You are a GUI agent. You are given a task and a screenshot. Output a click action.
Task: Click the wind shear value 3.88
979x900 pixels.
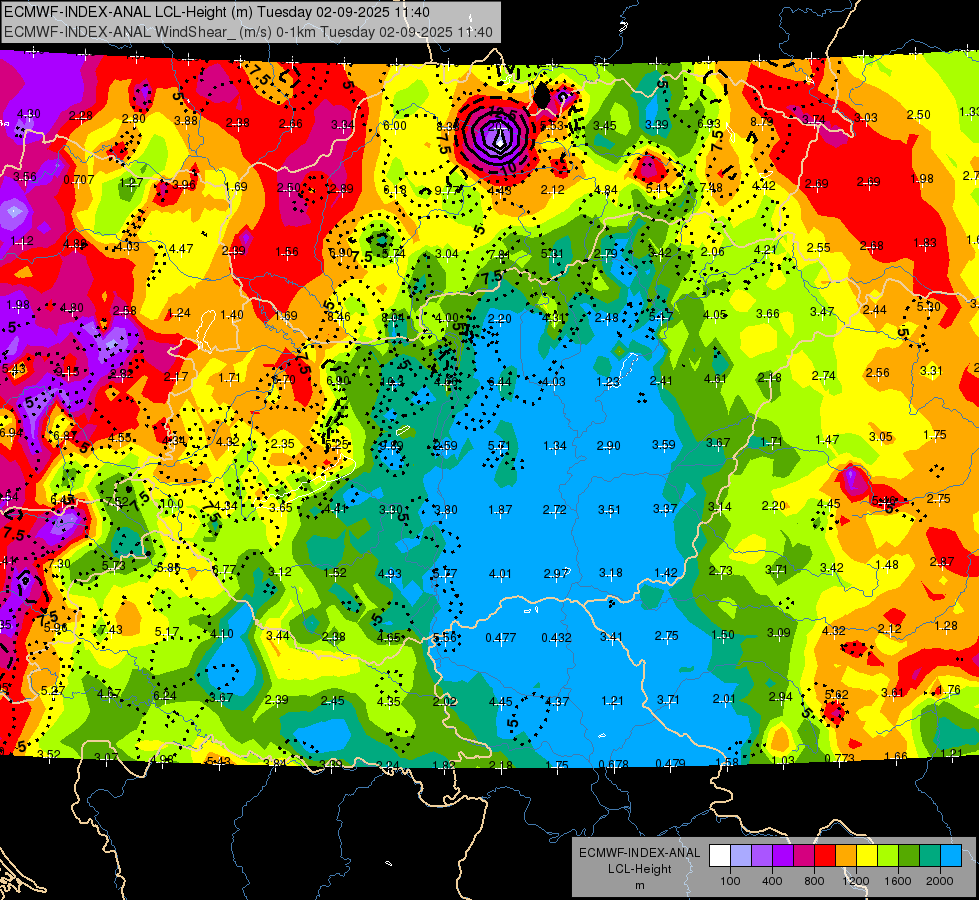coord(186,121)
